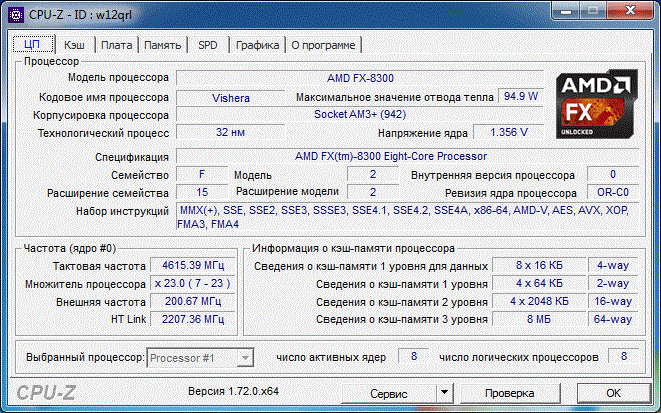Confirm with the OK button
The height and width of the screenshot is (413, 661).
pyautogui.click(x=613, y=394)
